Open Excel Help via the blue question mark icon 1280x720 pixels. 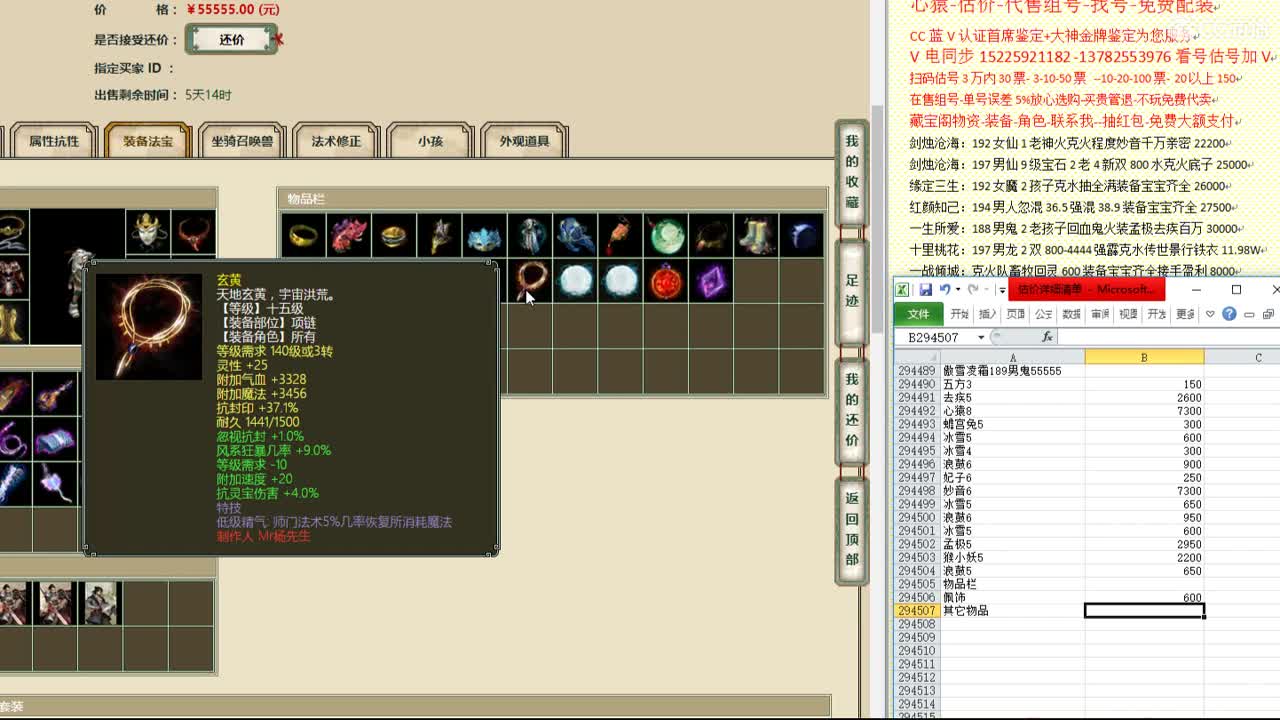tap(1228, 313)
